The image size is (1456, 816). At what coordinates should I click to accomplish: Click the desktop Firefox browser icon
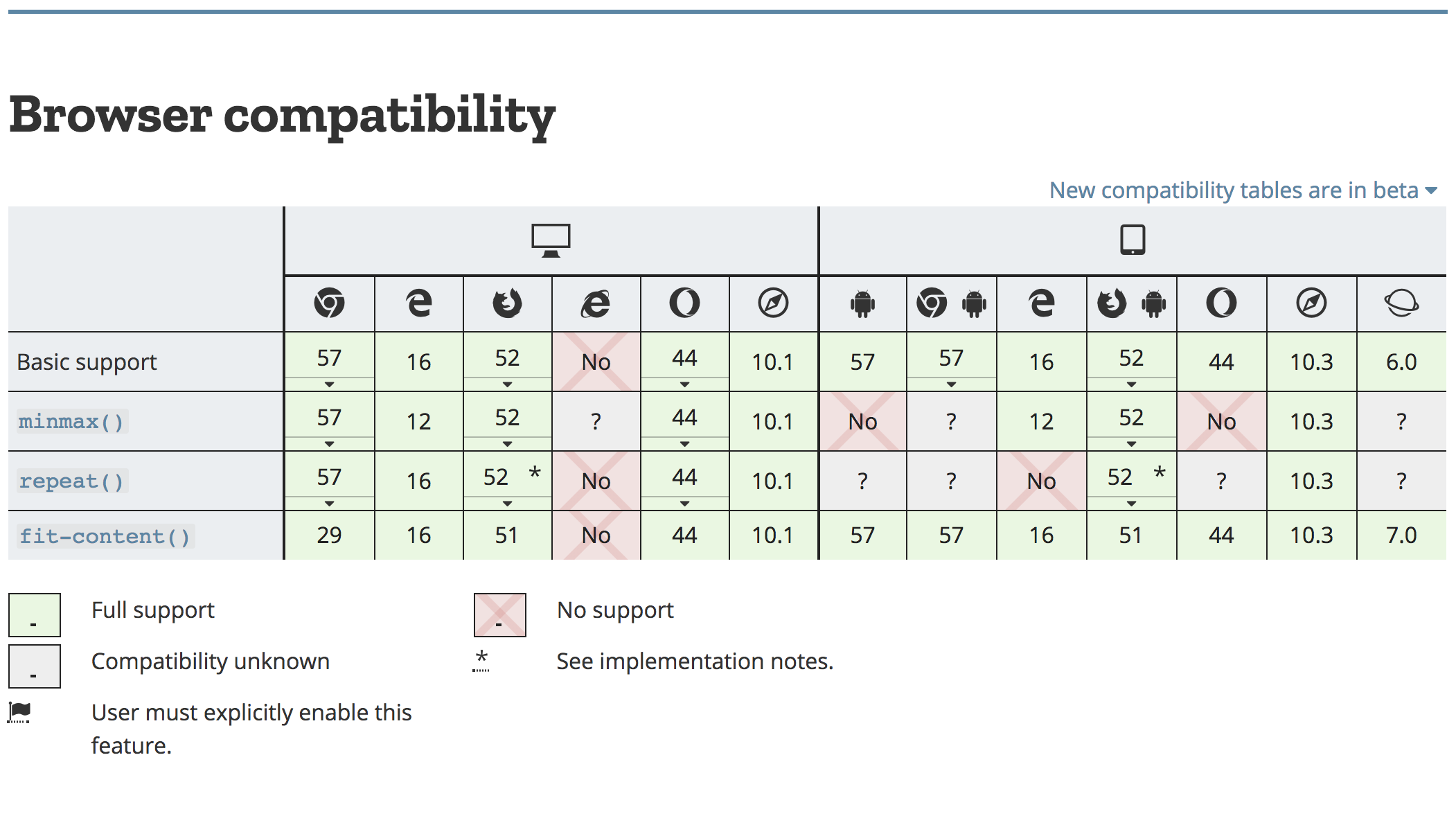tap(507, 303)
